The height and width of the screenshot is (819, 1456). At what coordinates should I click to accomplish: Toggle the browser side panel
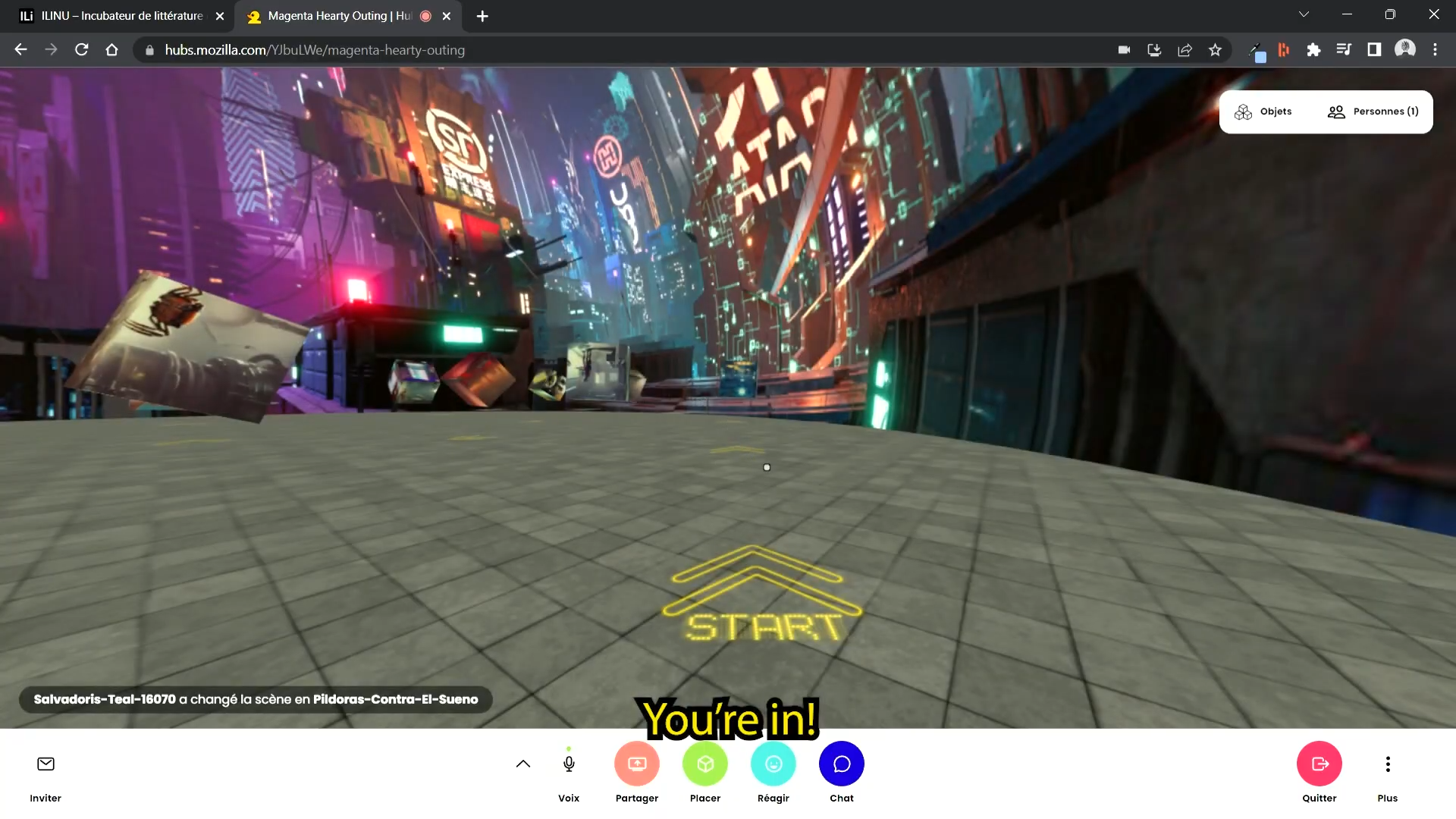(1374, 50)
